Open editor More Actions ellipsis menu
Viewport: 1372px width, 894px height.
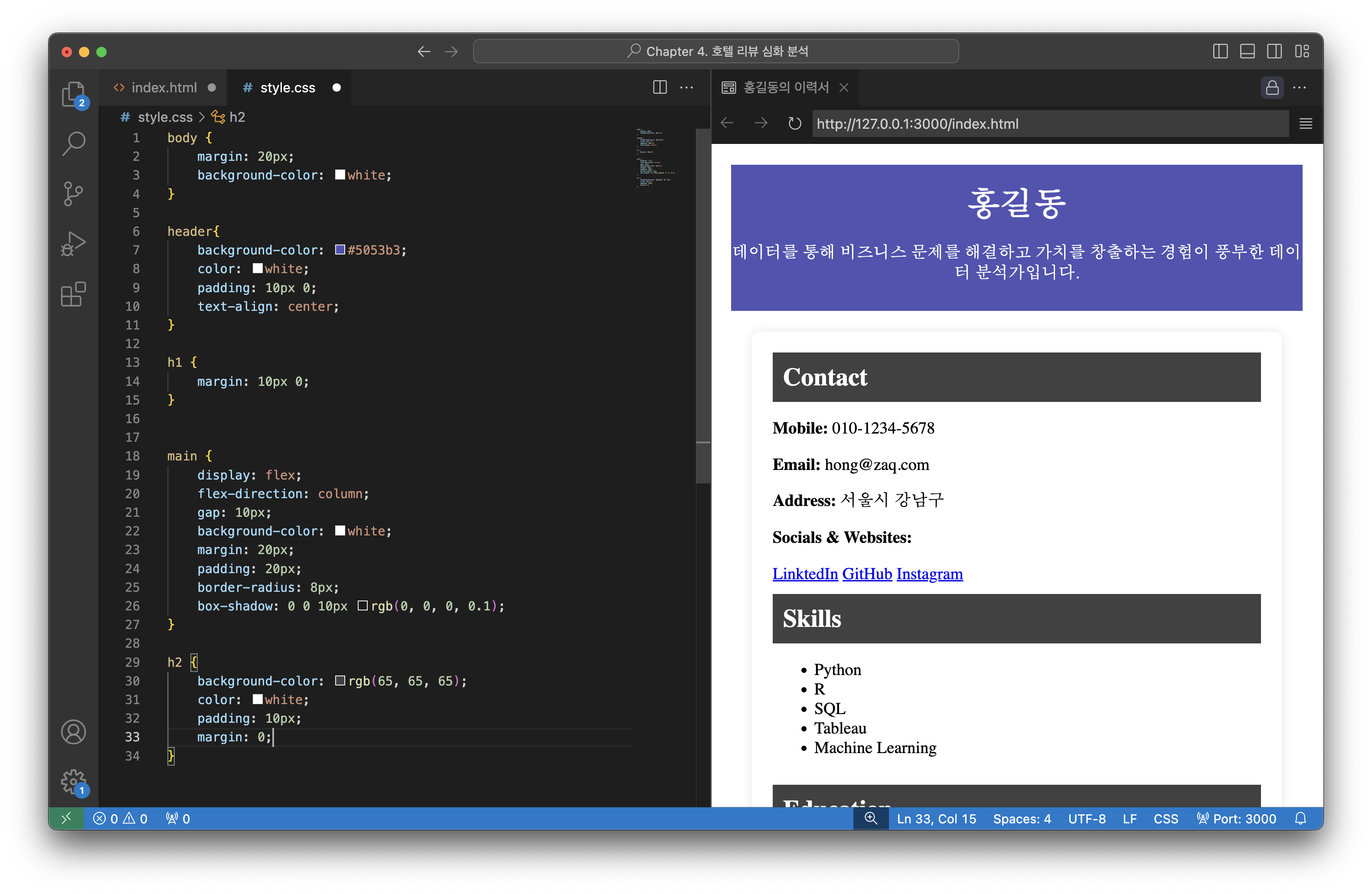(686, 88)
